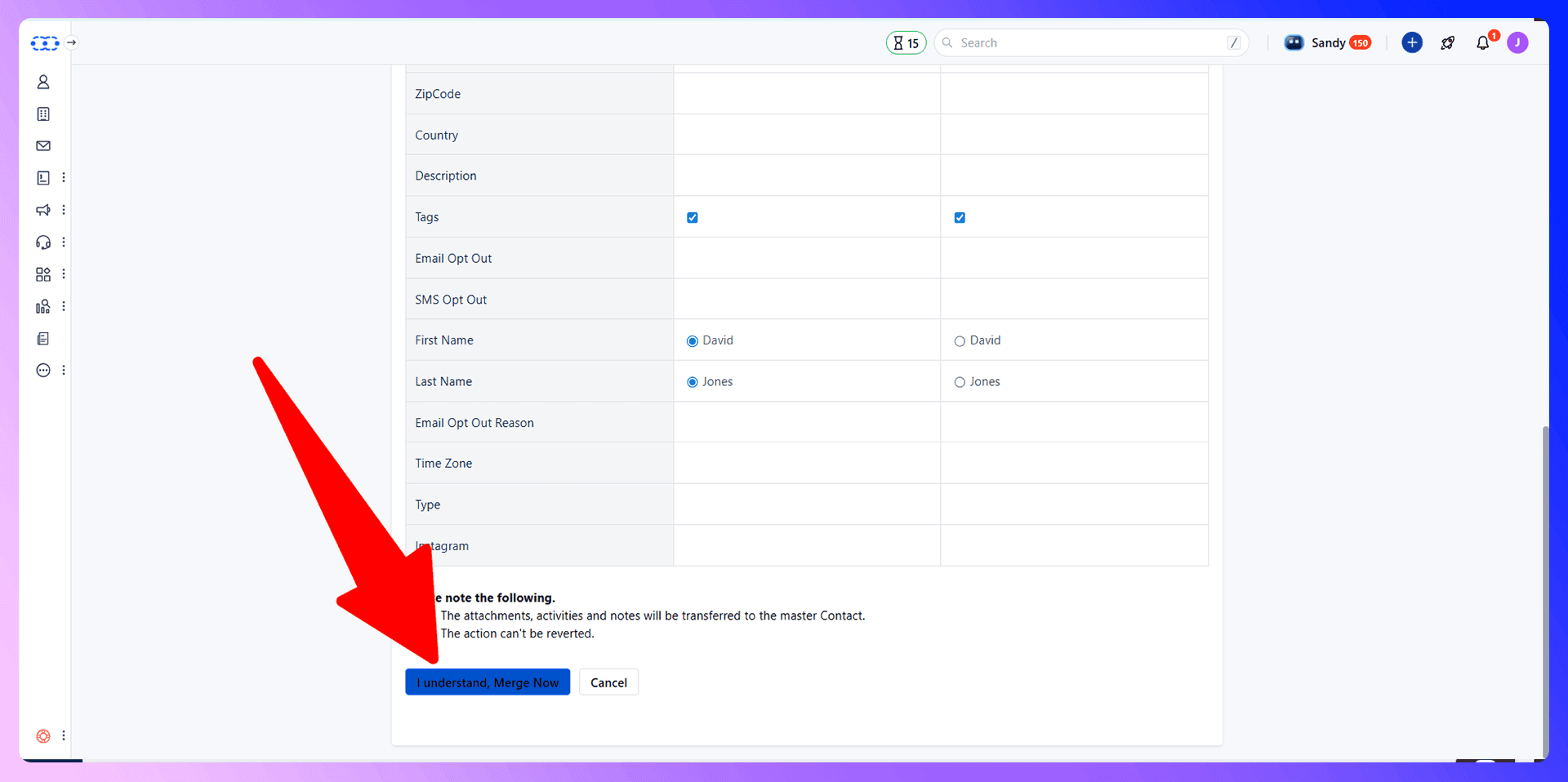Select first contact's Jones radio button
The width and height of the screenshot is (1568, 782).
[693, 382]
